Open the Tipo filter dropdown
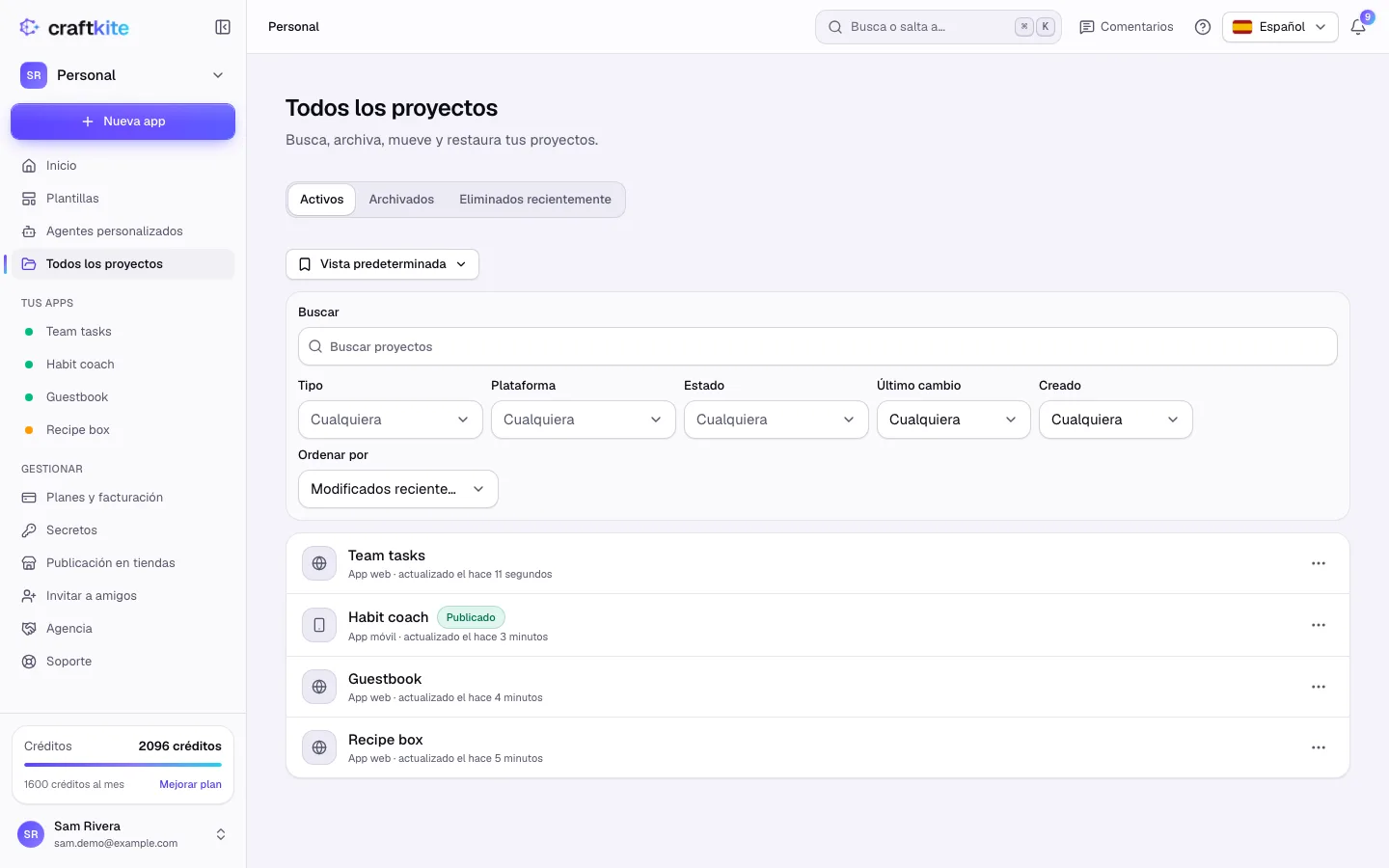The image size is (1389, 868). pos(390,420)
